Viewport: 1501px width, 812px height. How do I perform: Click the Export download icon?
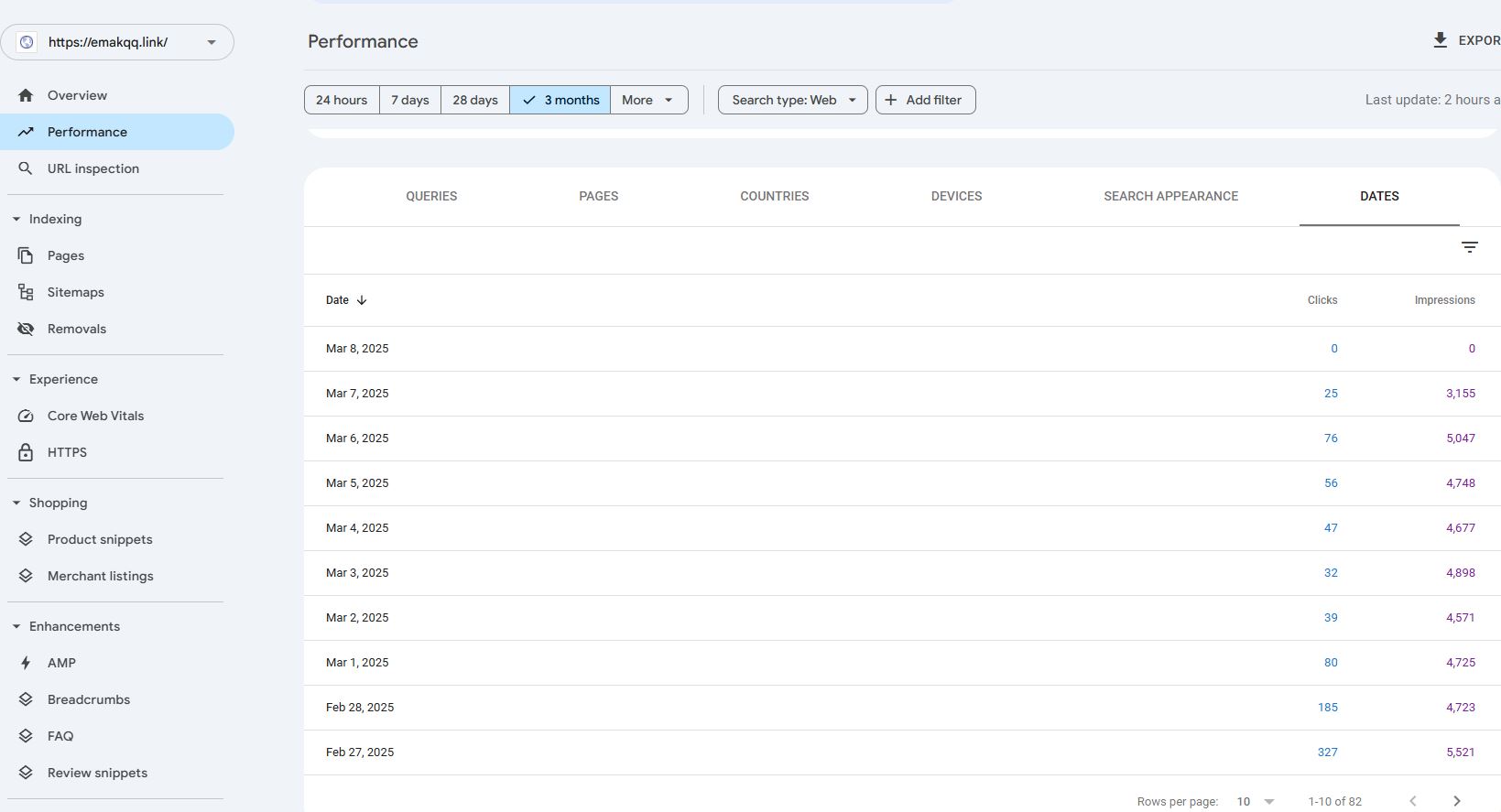pyautogui.click(x=1440, y=40)
